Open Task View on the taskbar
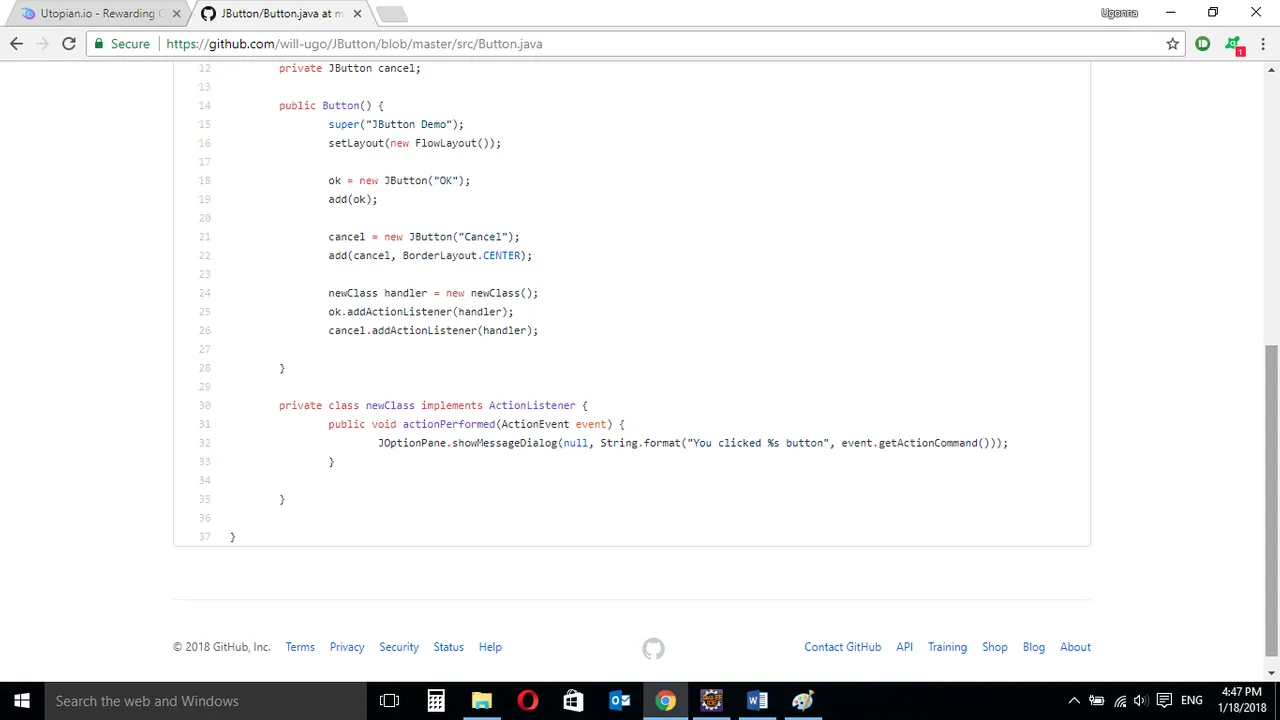The height and width of the screenshot is (720, 1280). pyautogui.click(x=390, y=701)
